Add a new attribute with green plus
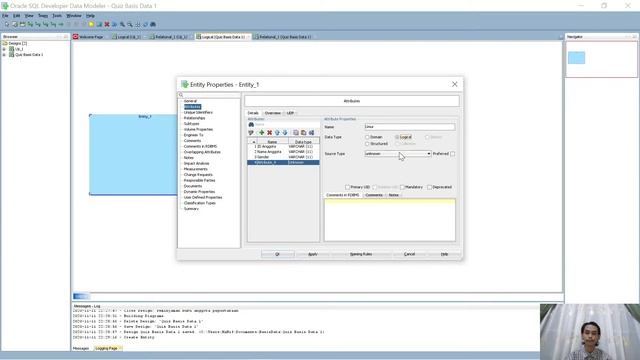This screenshot has height=360, width=640. tap(262, 133)
